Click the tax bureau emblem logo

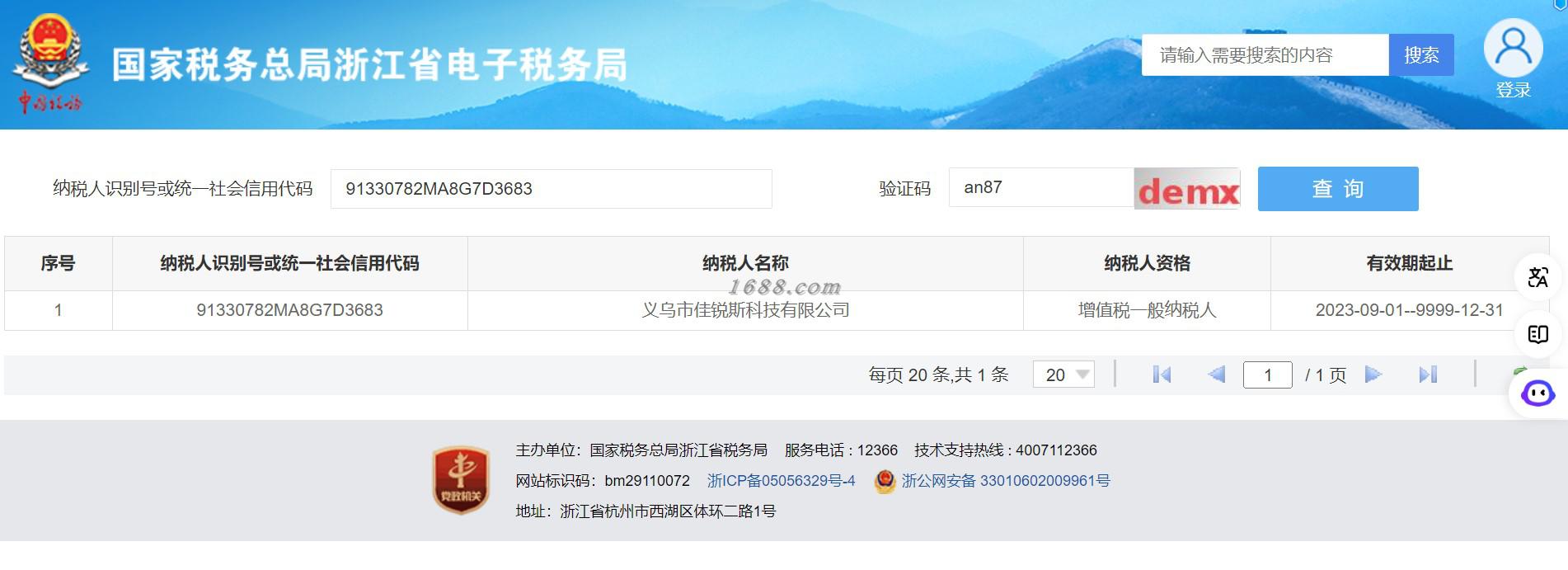[x=51, y=63]
